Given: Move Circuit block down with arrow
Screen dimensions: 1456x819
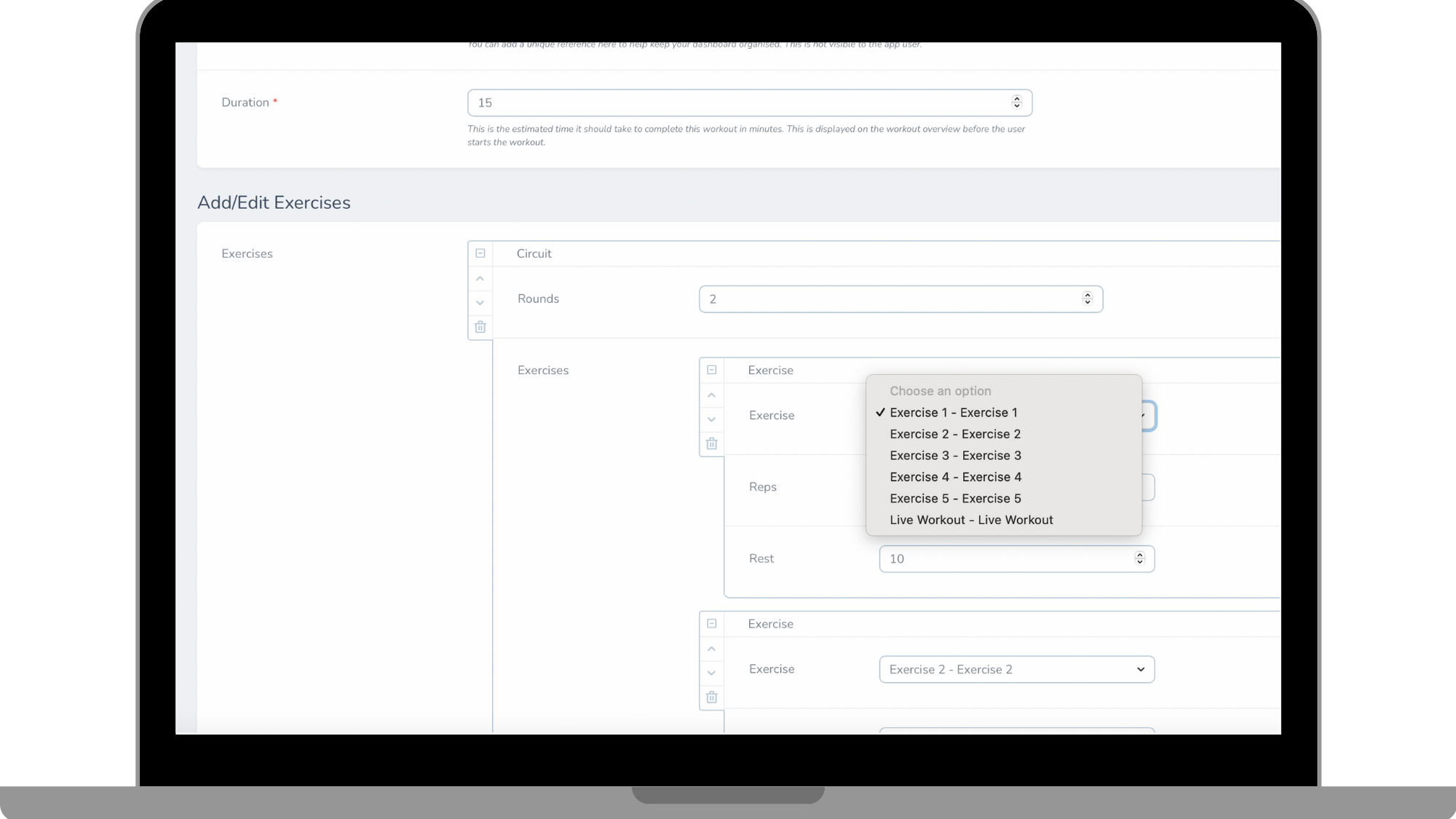Looking at the screenshot, I should point(480,303).
